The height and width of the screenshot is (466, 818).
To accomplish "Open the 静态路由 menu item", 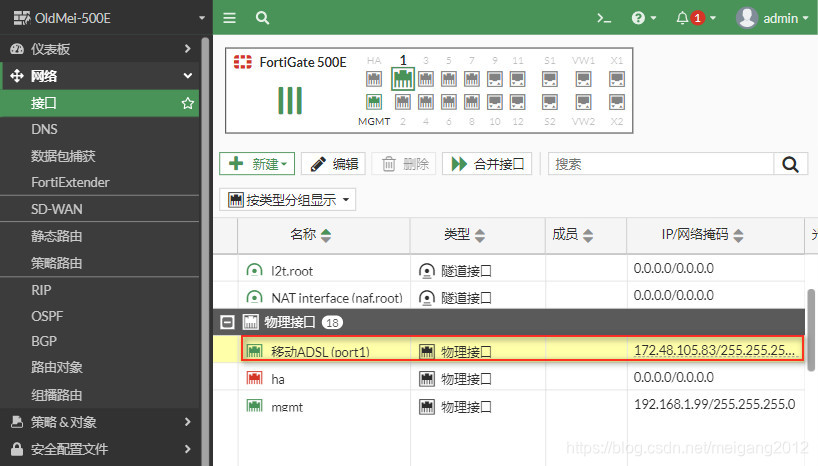I will (x=100, y=236).
